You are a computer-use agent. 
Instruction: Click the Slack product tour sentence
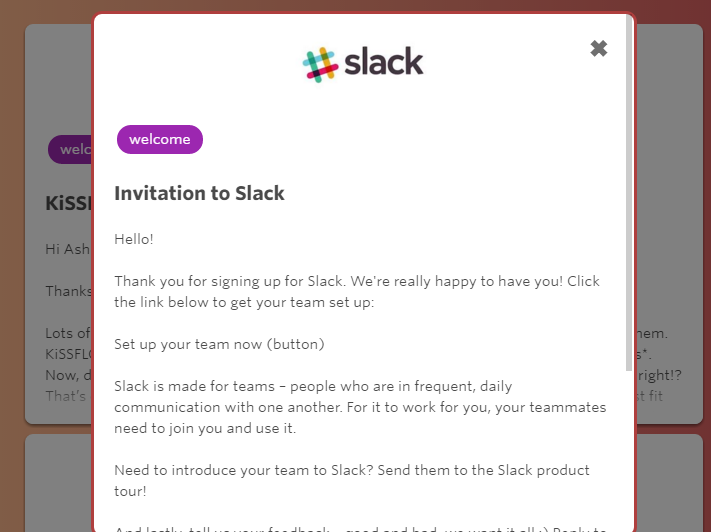coord(352,480)
